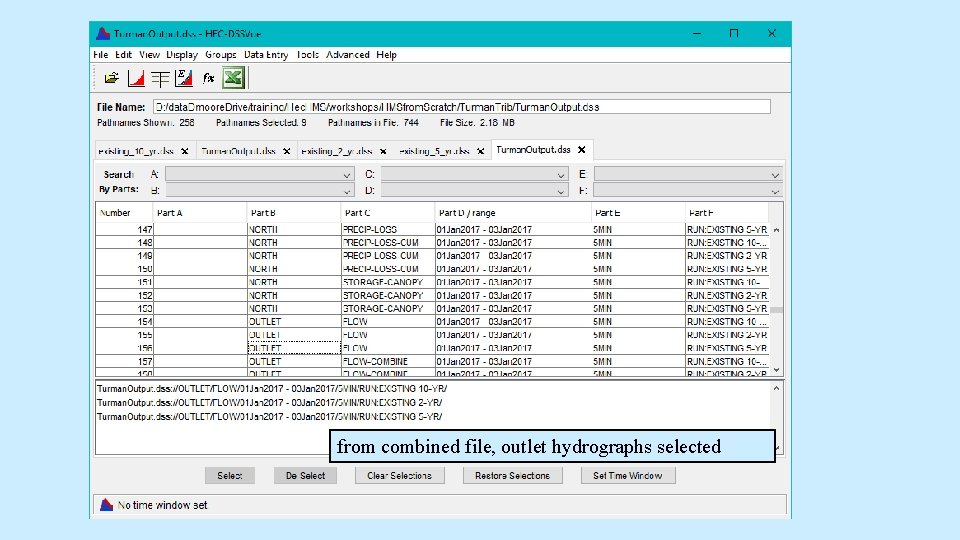Image resolution: width=960 pixels, height=540 pixels.
Task: Click the Clear Selections button
Action: (x=399, y=476)
